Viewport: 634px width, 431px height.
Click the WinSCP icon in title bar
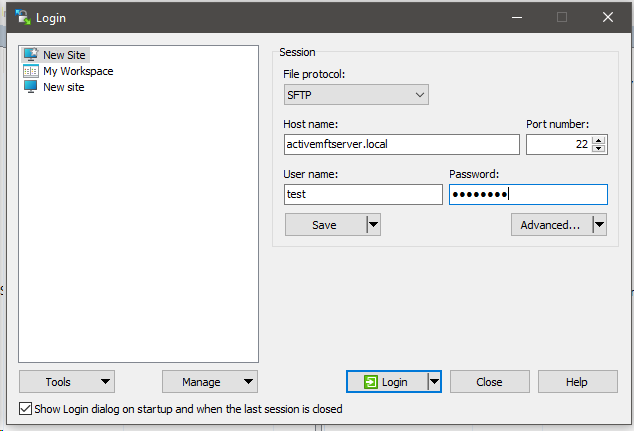click(22, 17)
